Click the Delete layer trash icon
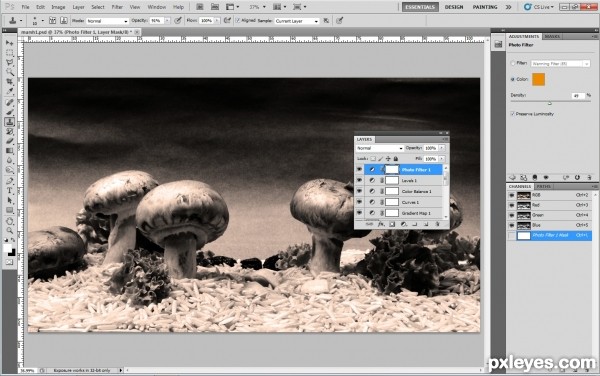Viewport: 600px width, 376px height. (437, 225)
